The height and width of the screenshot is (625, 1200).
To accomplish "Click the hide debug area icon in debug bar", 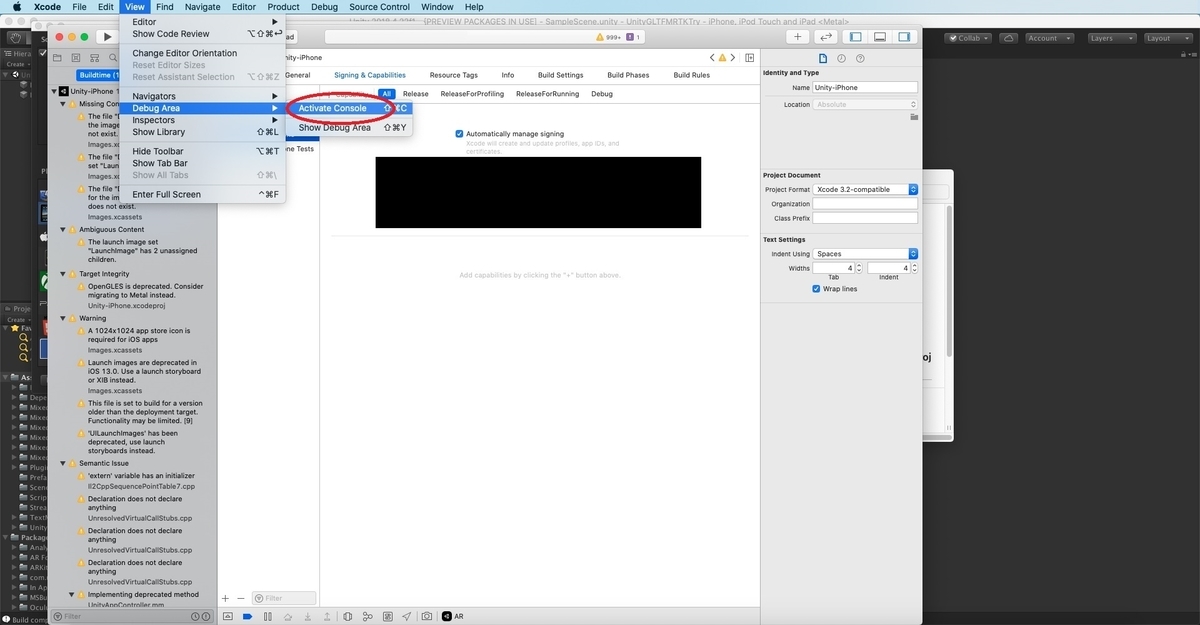I will (x=228, y=616).
